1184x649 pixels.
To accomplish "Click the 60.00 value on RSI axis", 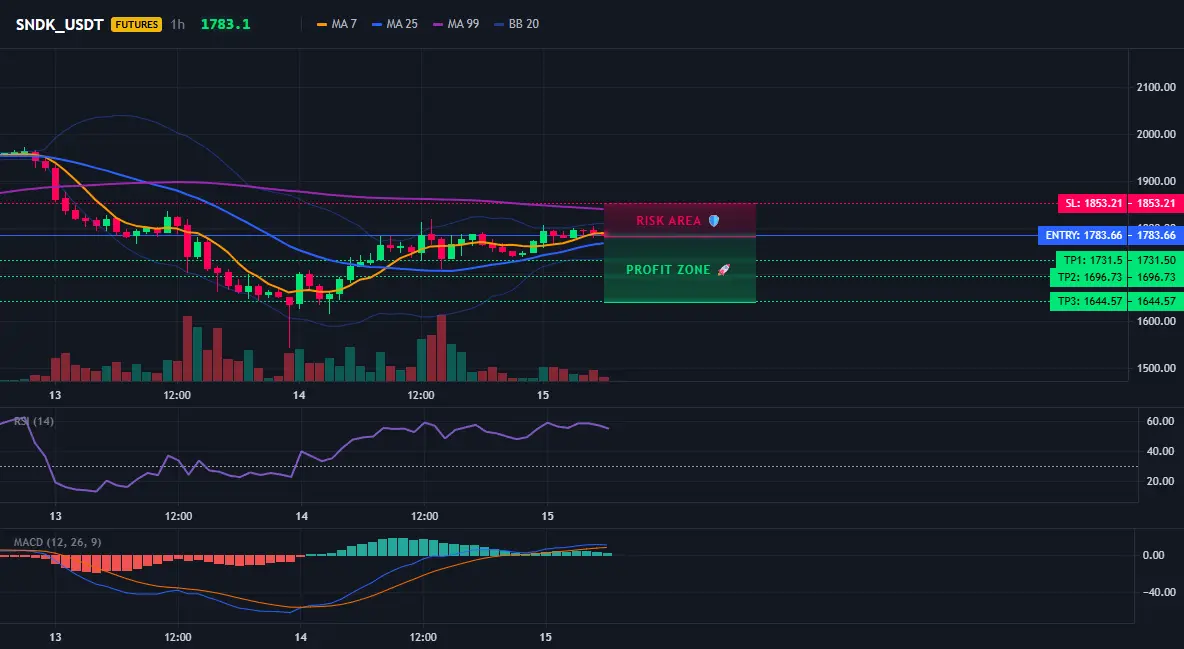I will point(1160,422).
